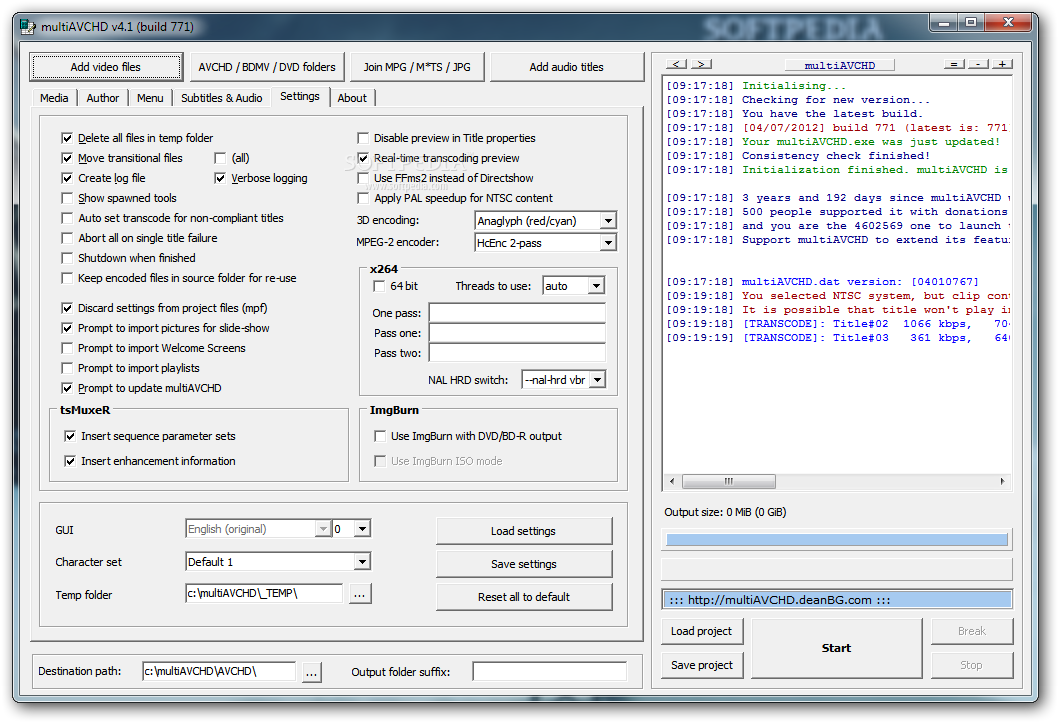This screenshot has width=1059, height=723.
Task: Click Save project button
Action: 702,665
